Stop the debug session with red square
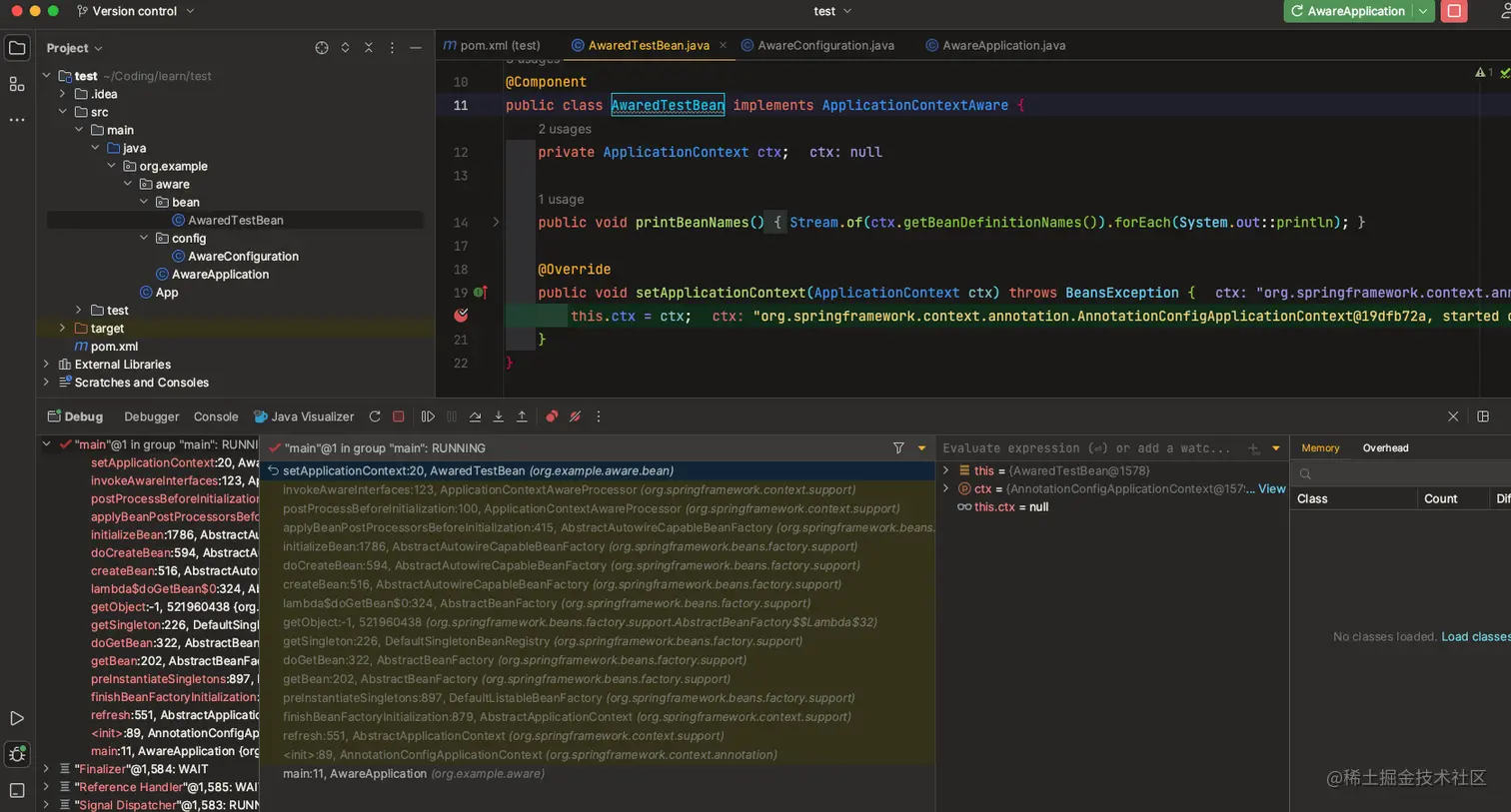The image size is (1511, 812). (399, 416)
